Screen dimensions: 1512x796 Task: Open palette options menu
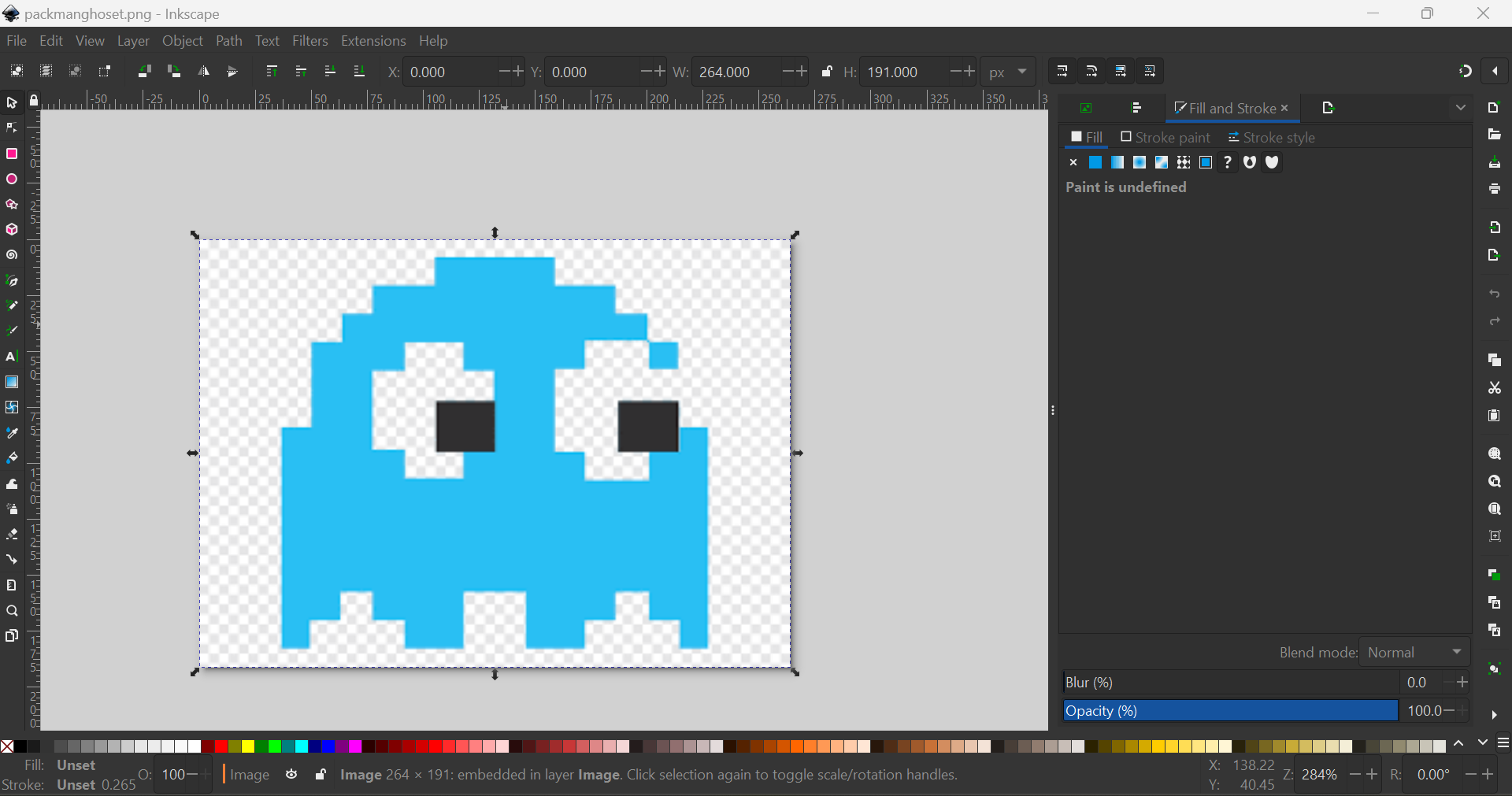click(1503, 743)
